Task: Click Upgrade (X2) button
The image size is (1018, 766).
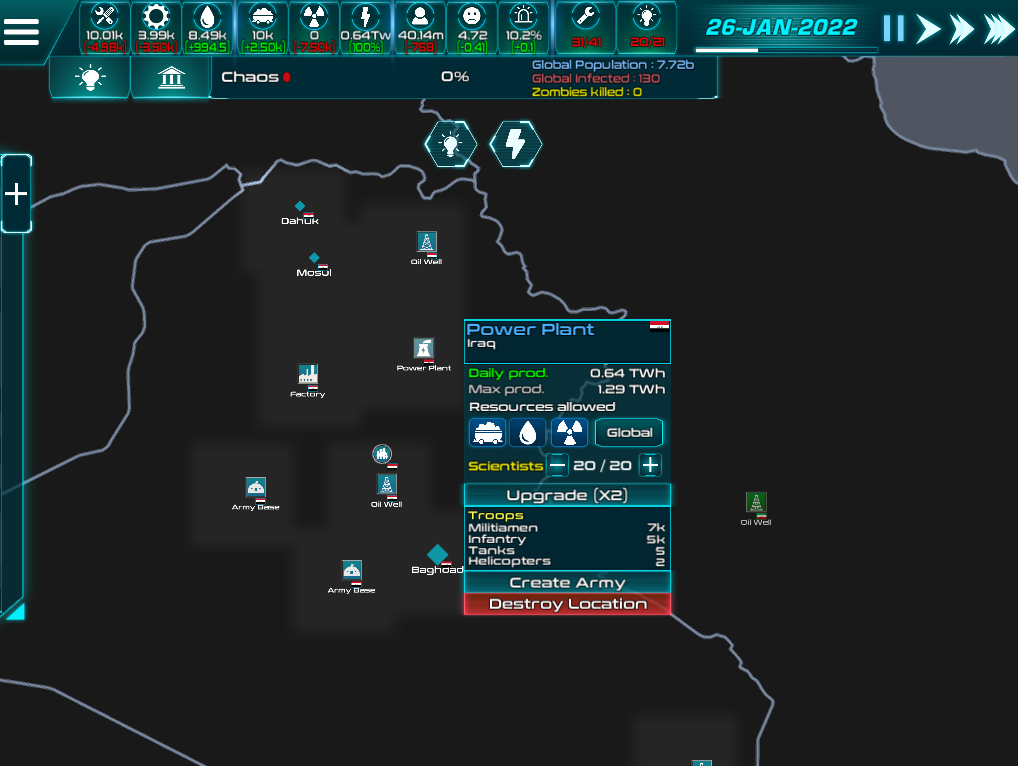Action: click(x=567, y=495)
